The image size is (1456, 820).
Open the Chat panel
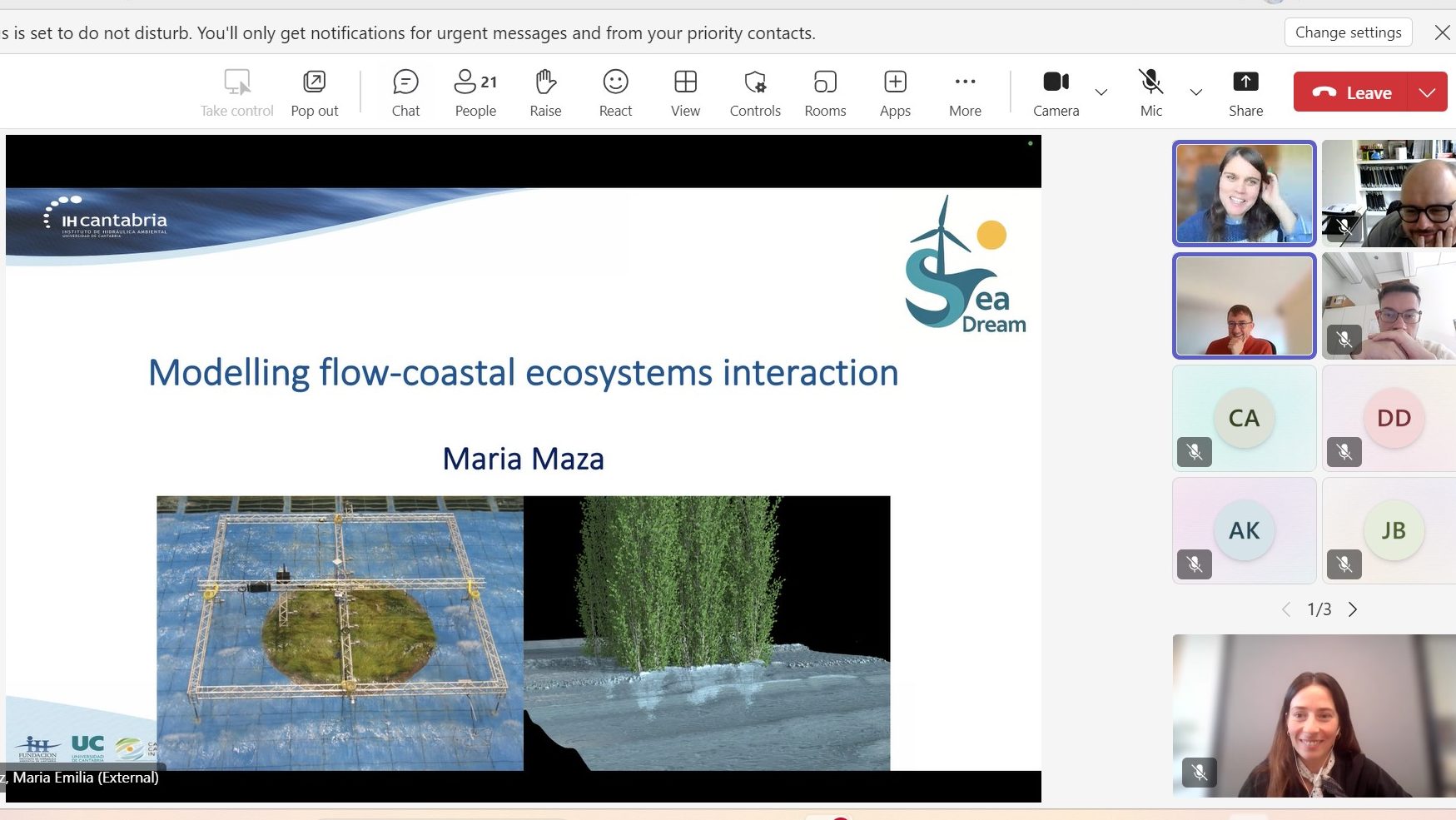405,92
